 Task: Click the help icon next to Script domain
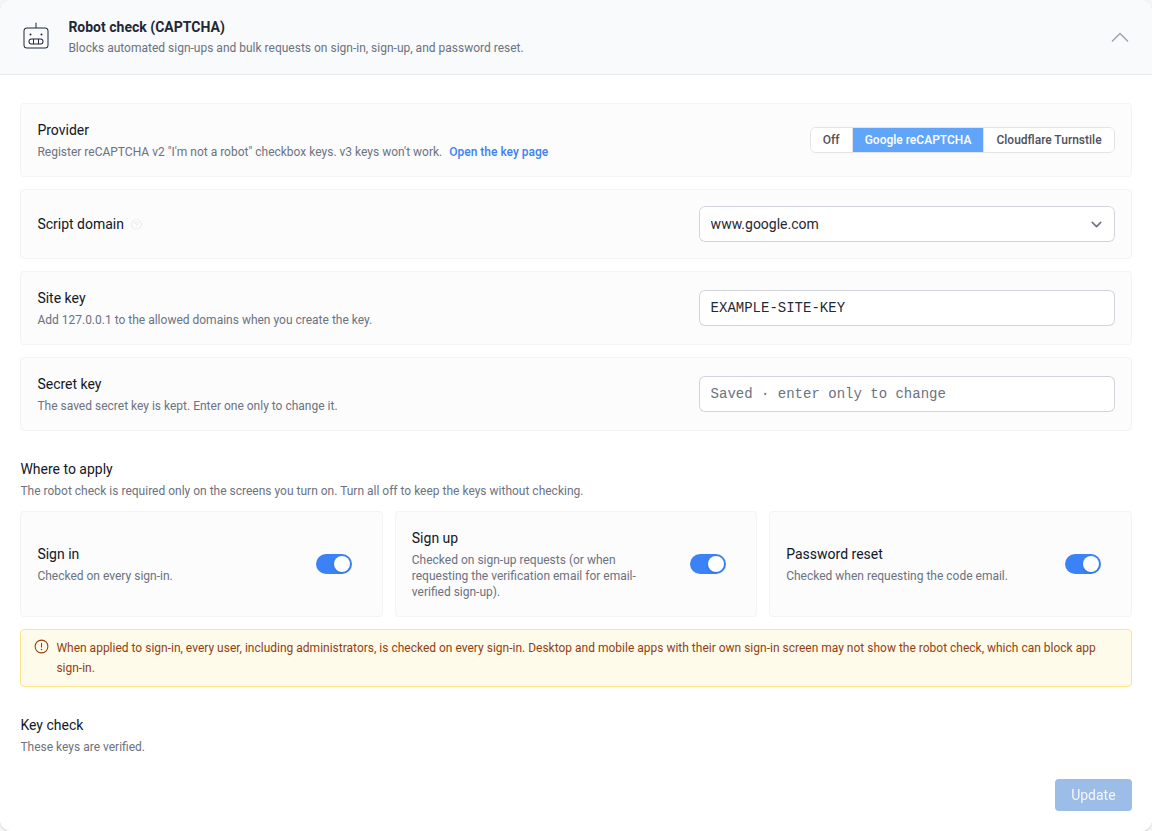(x=137, y=225)
